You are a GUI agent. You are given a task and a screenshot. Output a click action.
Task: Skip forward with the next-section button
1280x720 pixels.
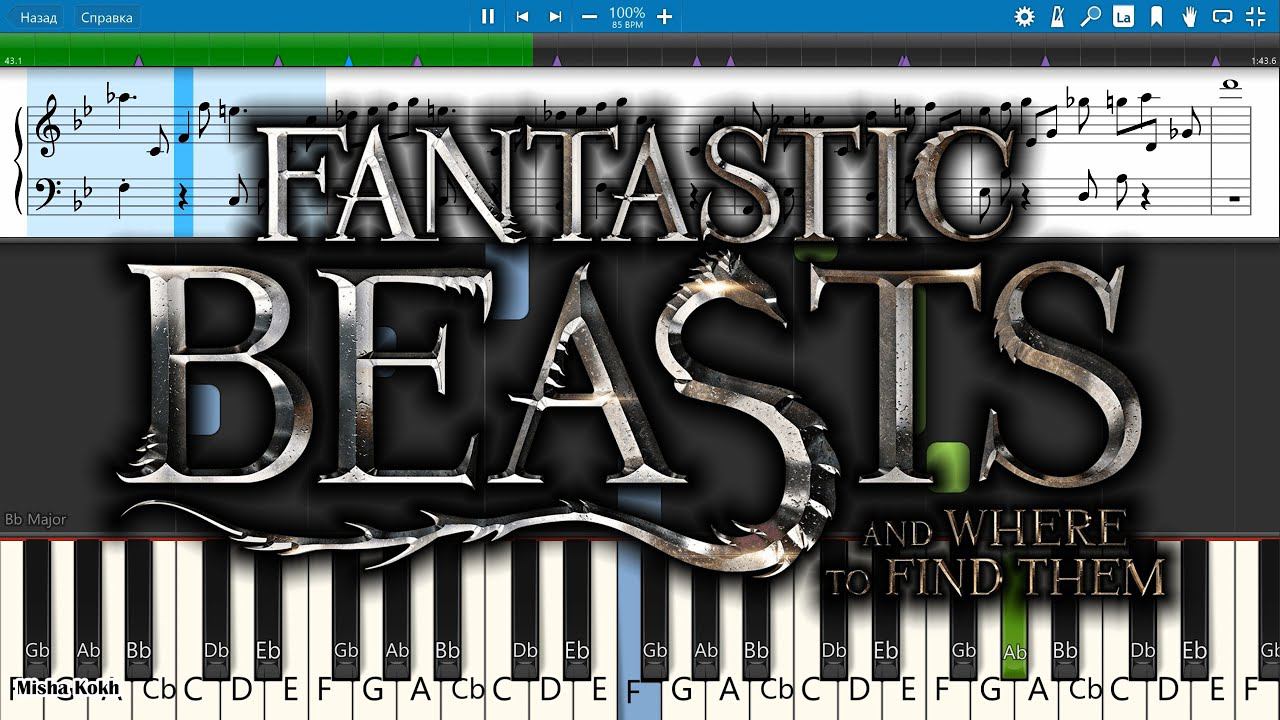[555, 16]
